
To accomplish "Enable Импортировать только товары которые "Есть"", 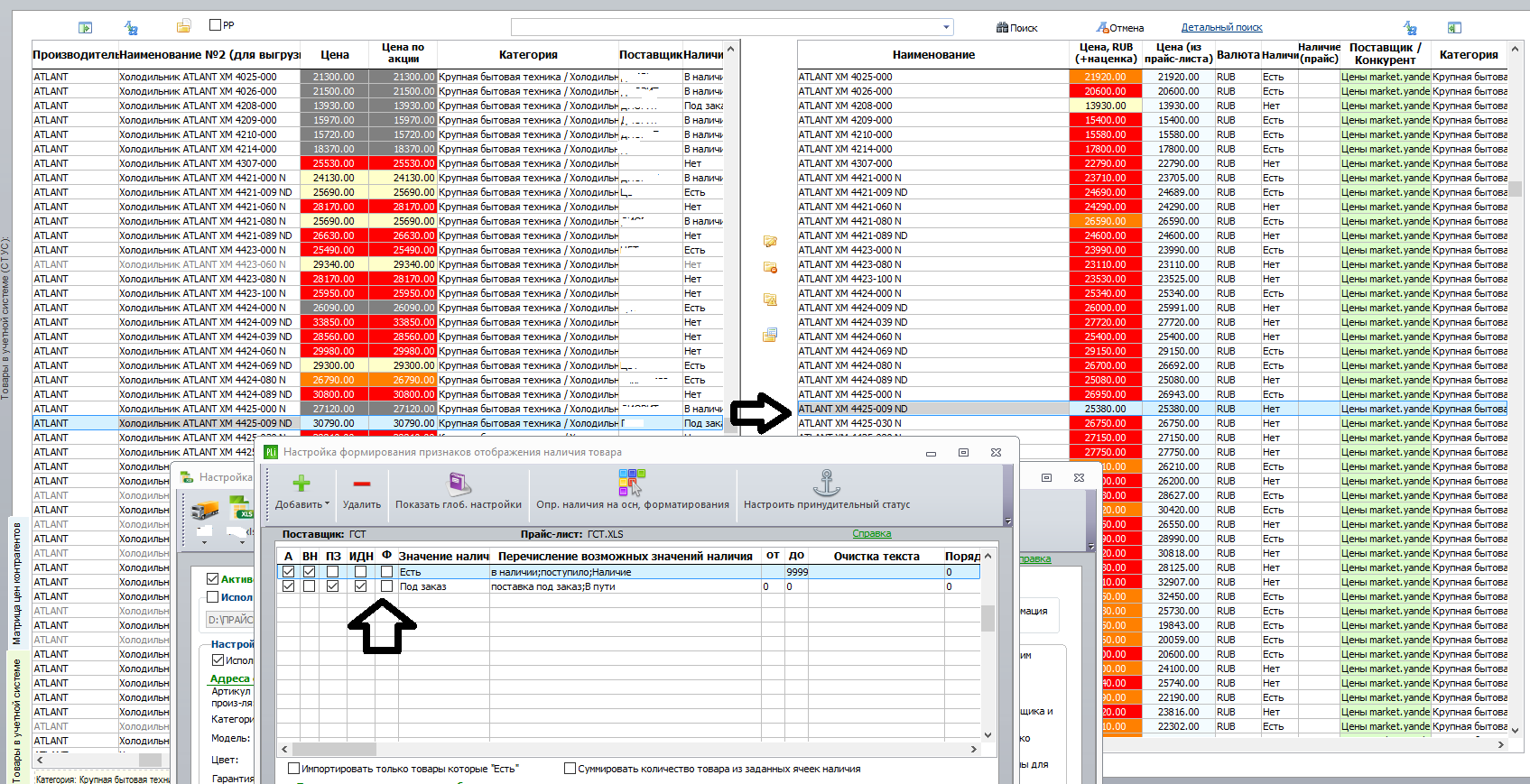I will [x=294, y=769].
